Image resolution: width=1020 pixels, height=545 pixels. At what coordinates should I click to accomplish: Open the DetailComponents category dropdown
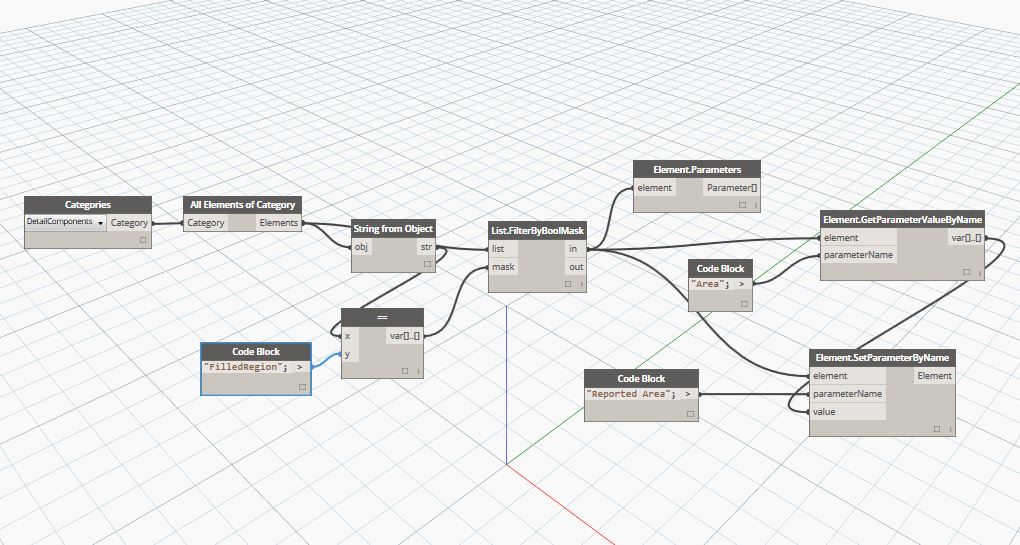[x=66, y=222]
